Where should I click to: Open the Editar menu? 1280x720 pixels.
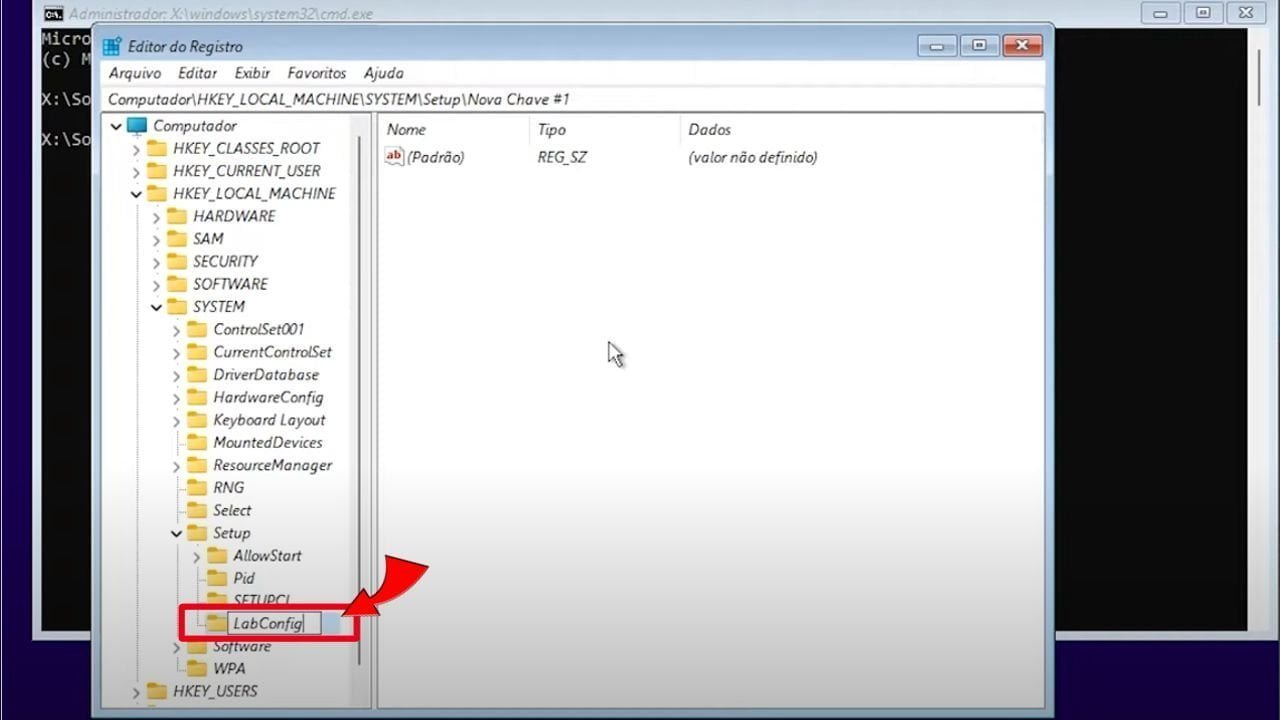(197, 73)
